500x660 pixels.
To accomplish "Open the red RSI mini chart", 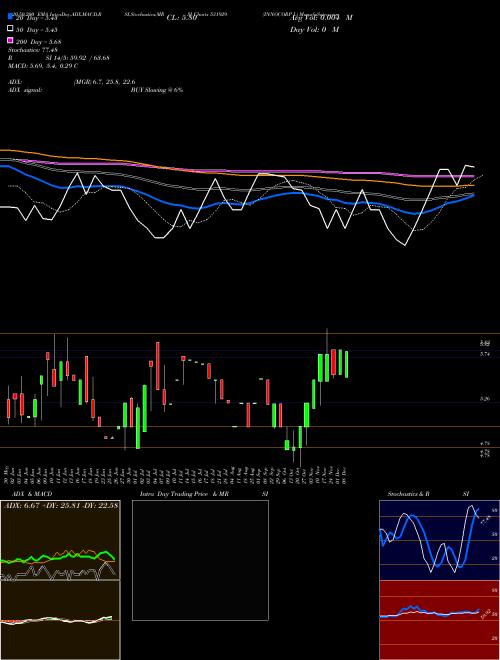I will 439,620.
